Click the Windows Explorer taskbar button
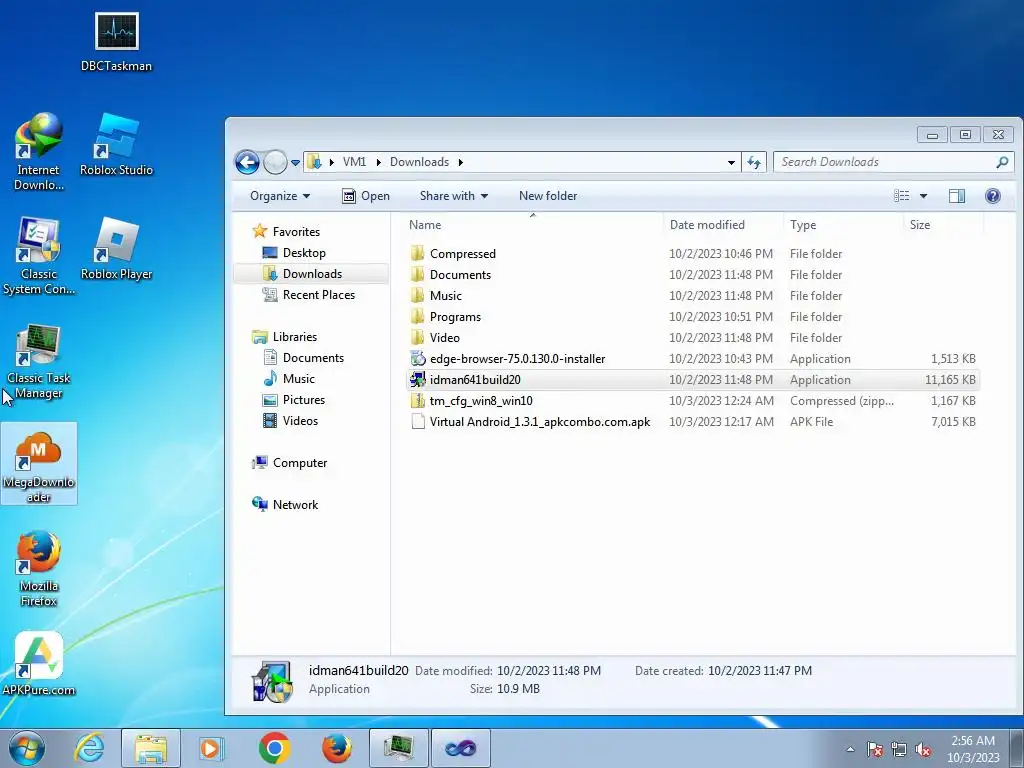1024x768 pixels. click(151, 748)
